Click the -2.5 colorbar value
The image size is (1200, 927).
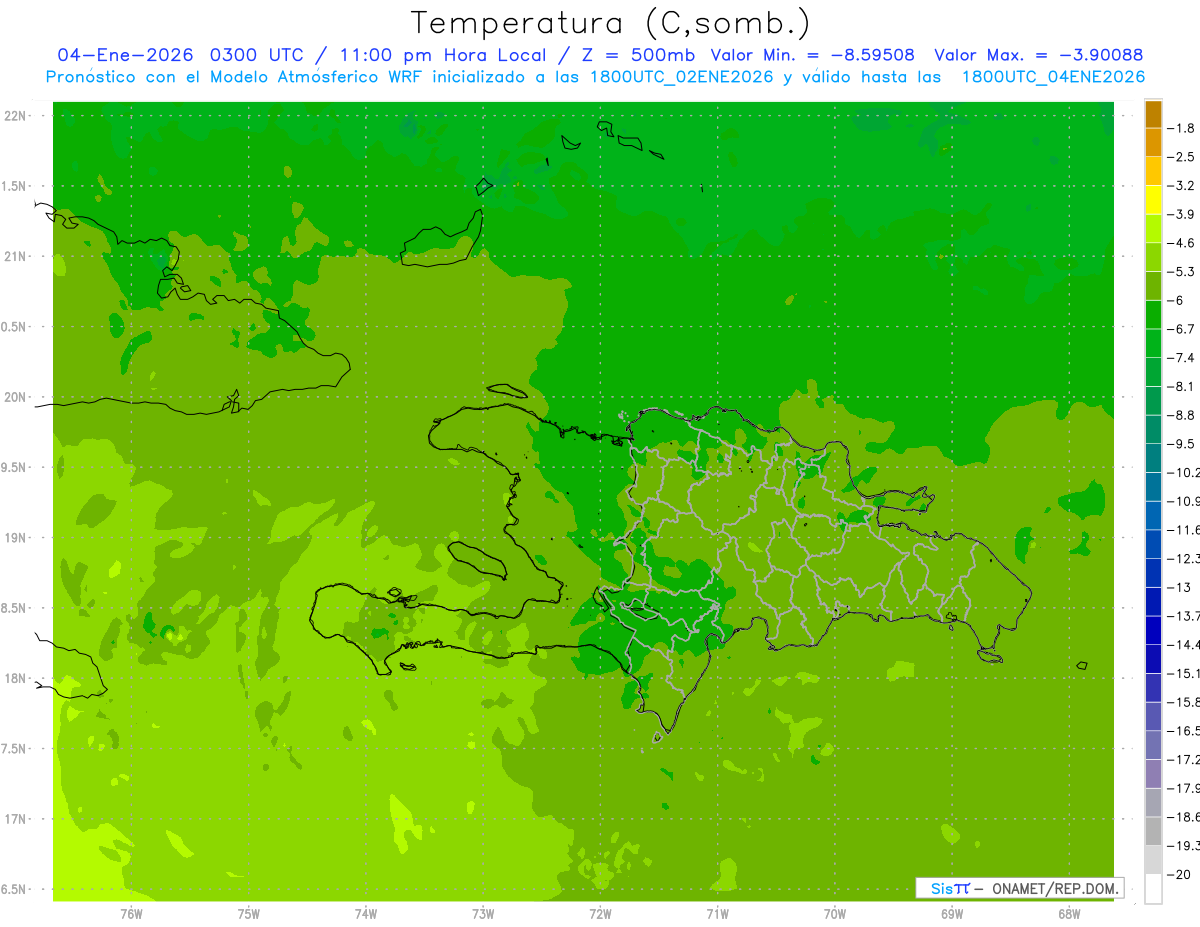coord(1182,157)
